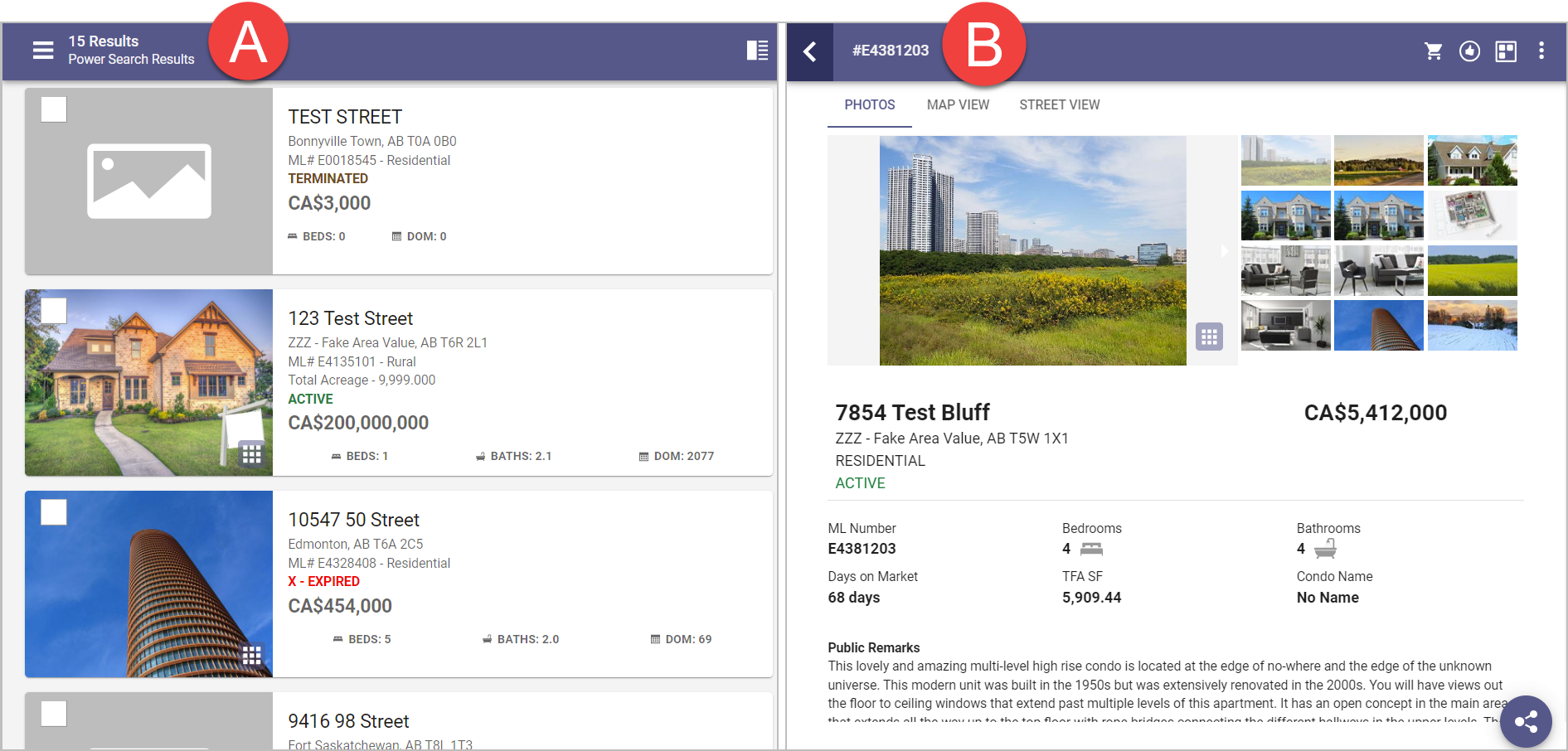Click the CA$5,412,000 price
This screenshot has width=1568, height=751.
(1376, 413)
